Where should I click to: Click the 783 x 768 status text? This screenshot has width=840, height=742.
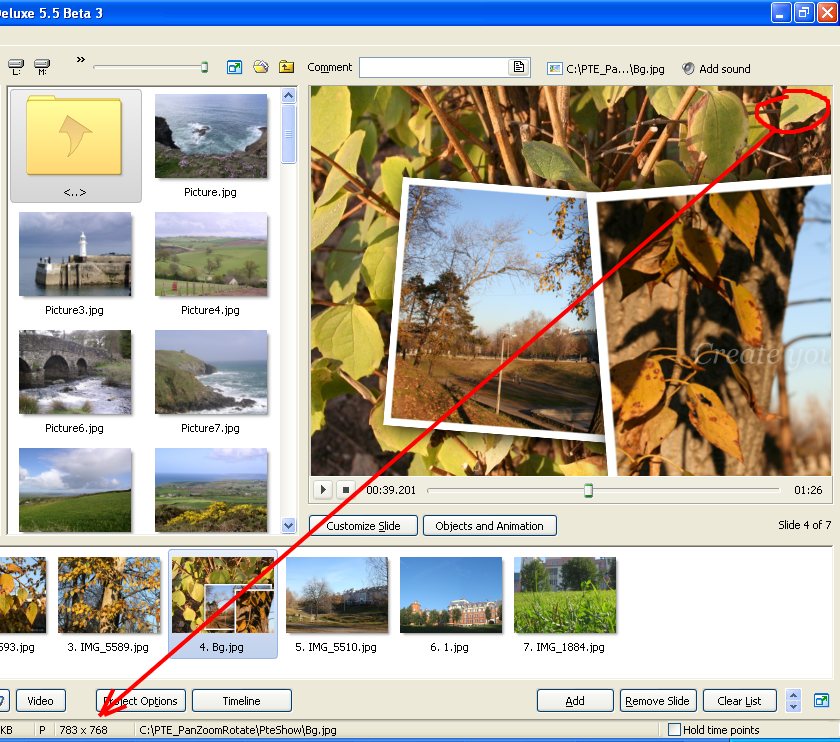tap(84, 730)
